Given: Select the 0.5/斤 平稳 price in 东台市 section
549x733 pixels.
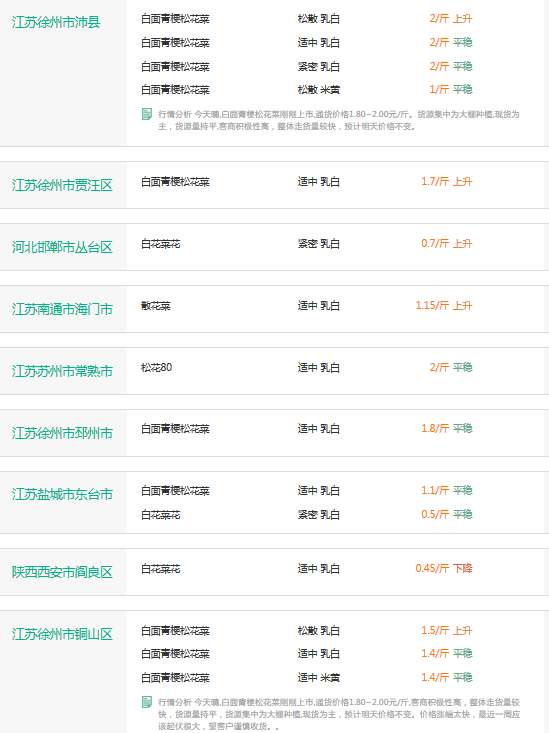Looking at the screenshot, I should tap(447, 515).
